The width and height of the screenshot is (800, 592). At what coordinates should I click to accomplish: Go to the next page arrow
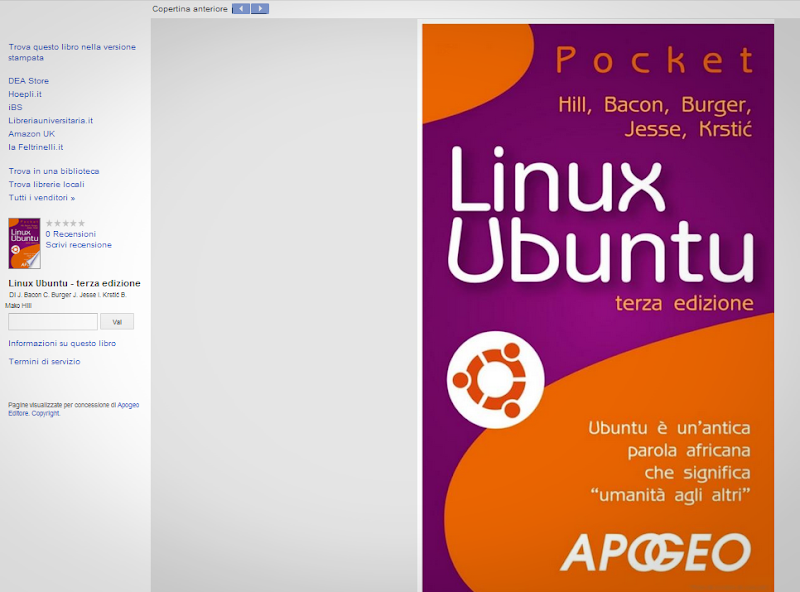[260, 9]
